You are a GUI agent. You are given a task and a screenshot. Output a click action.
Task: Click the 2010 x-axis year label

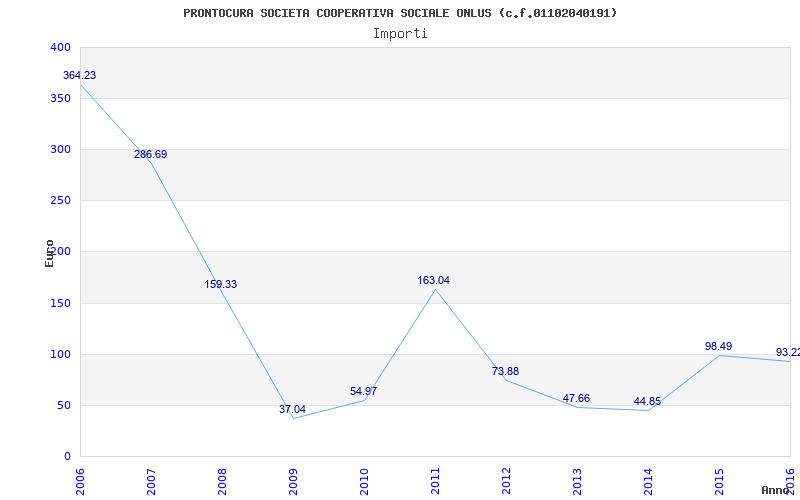364,482
